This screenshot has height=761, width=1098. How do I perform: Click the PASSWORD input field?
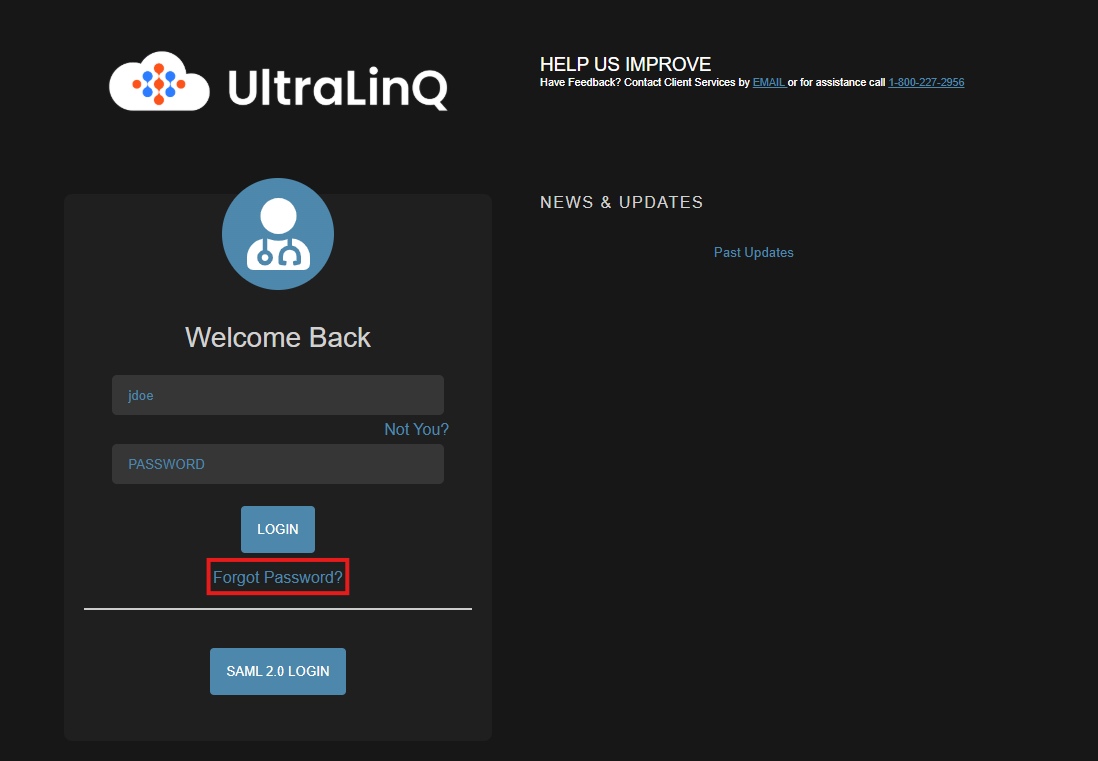[278, 464]
